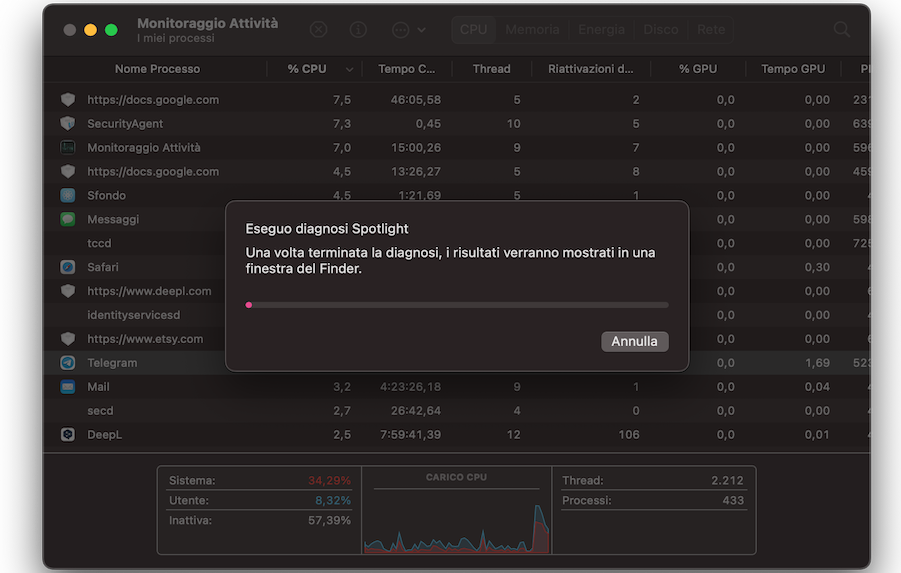The height and width of the screenshot is (573, 901).
Task: Click the Safari compass icon
Action: pyautogui.click(x=68, y=267)
